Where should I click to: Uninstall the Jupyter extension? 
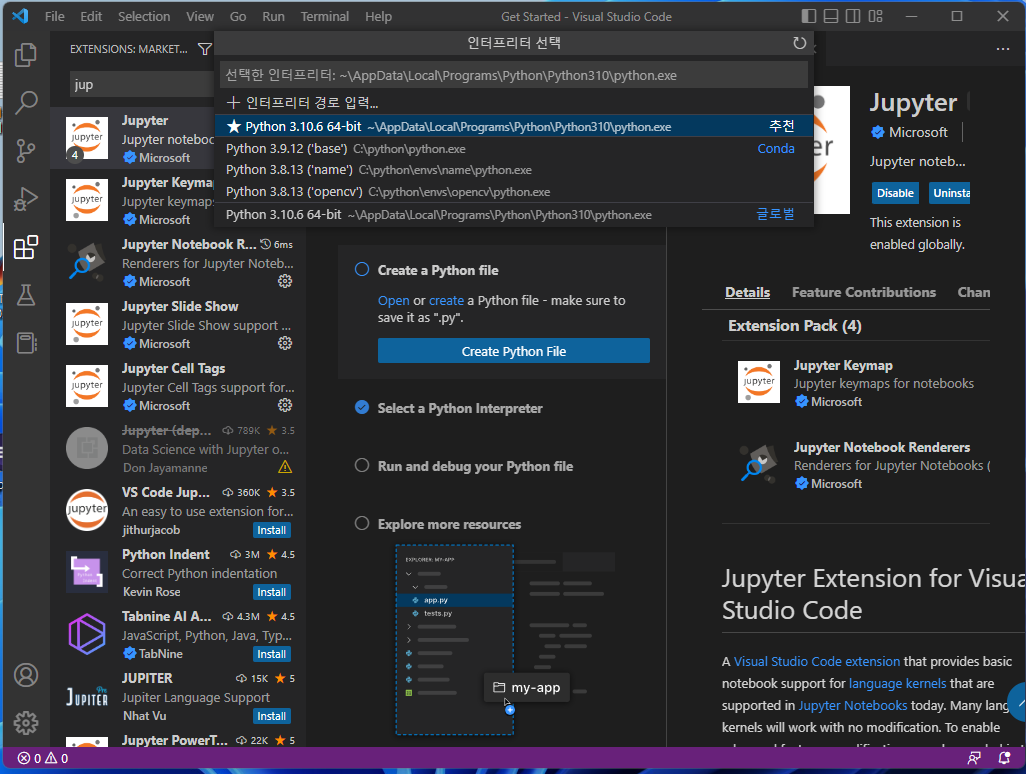(949, 193)
